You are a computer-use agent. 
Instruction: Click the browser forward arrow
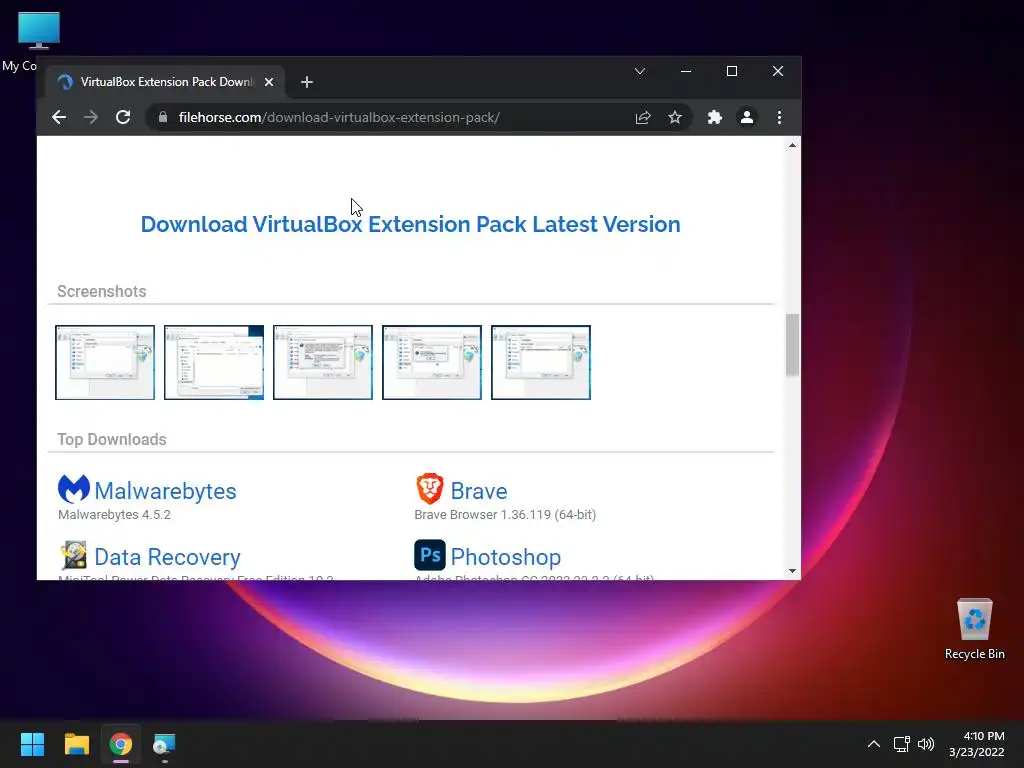pos(91,118)
